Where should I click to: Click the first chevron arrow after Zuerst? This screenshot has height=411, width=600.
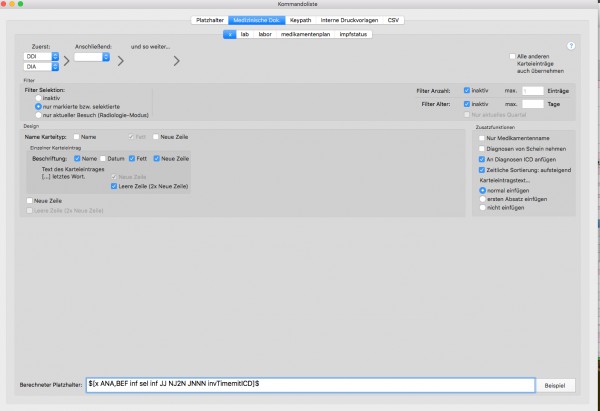tap(67, 61)
